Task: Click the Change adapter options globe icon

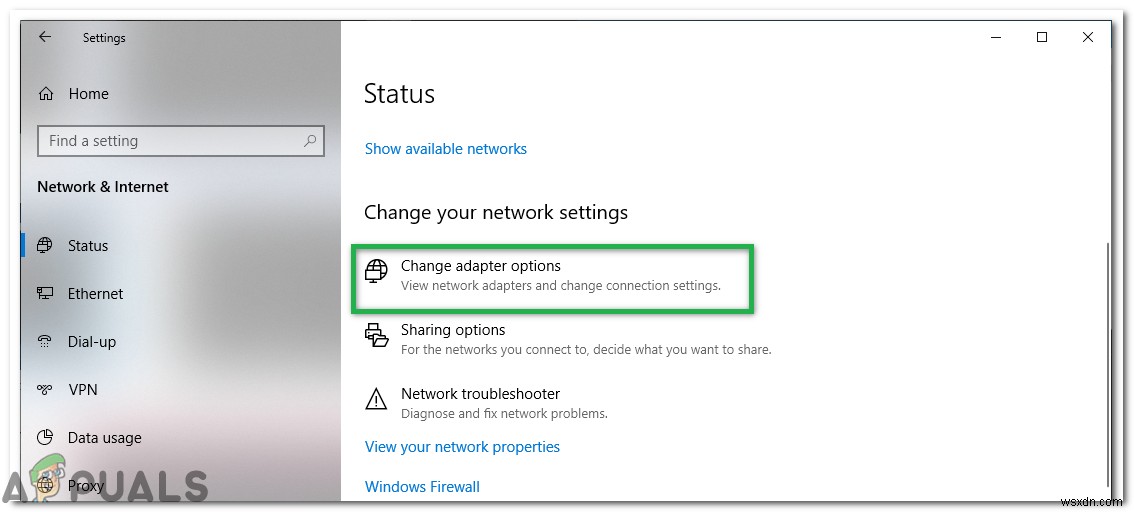Action: tap(376, 271)
